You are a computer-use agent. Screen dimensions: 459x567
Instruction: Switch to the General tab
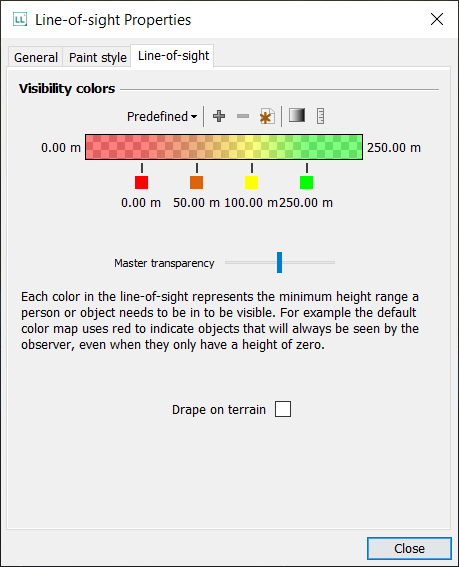pos(36,57)
